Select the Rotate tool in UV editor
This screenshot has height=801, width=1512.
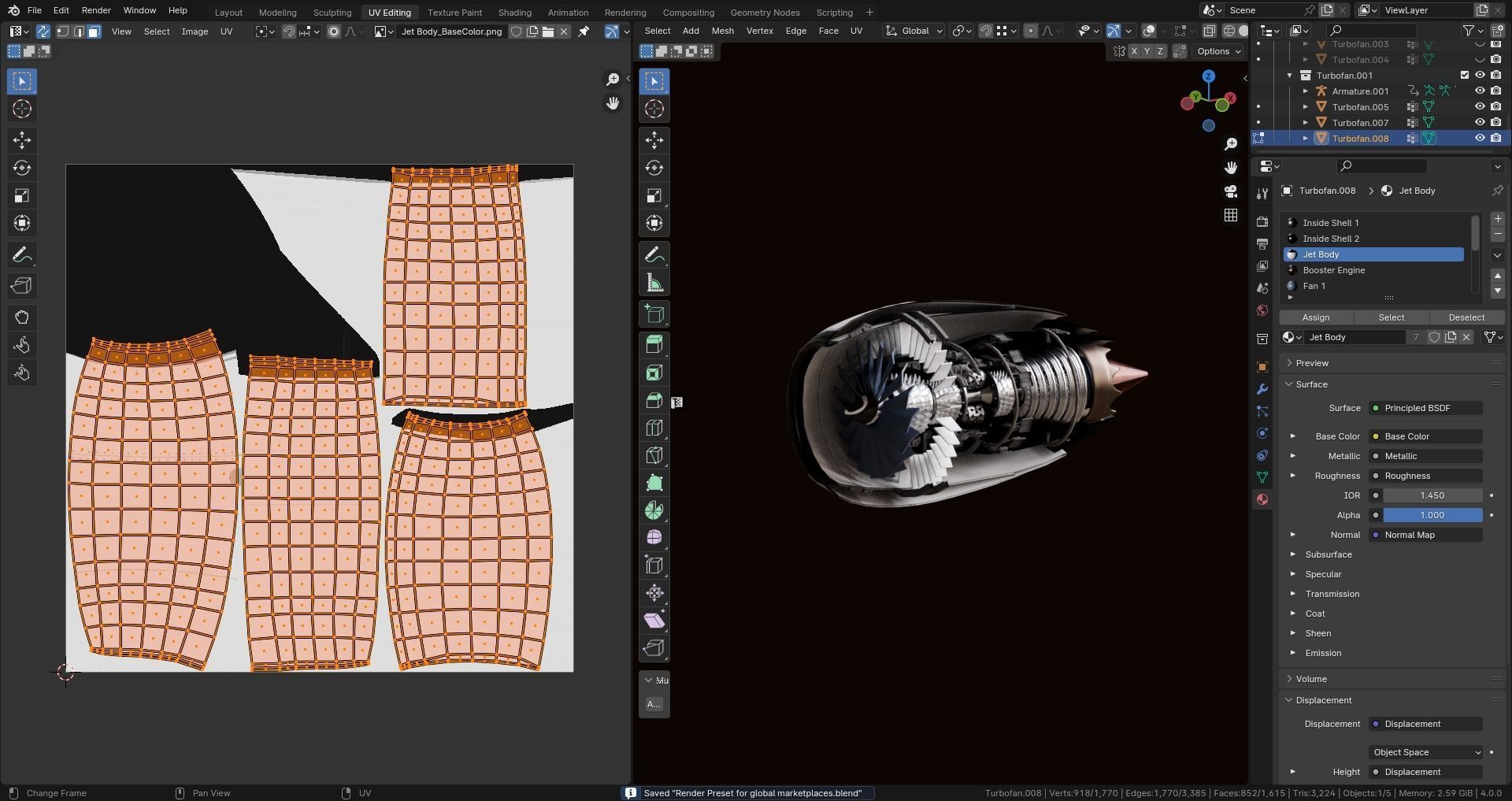point(22,168)
